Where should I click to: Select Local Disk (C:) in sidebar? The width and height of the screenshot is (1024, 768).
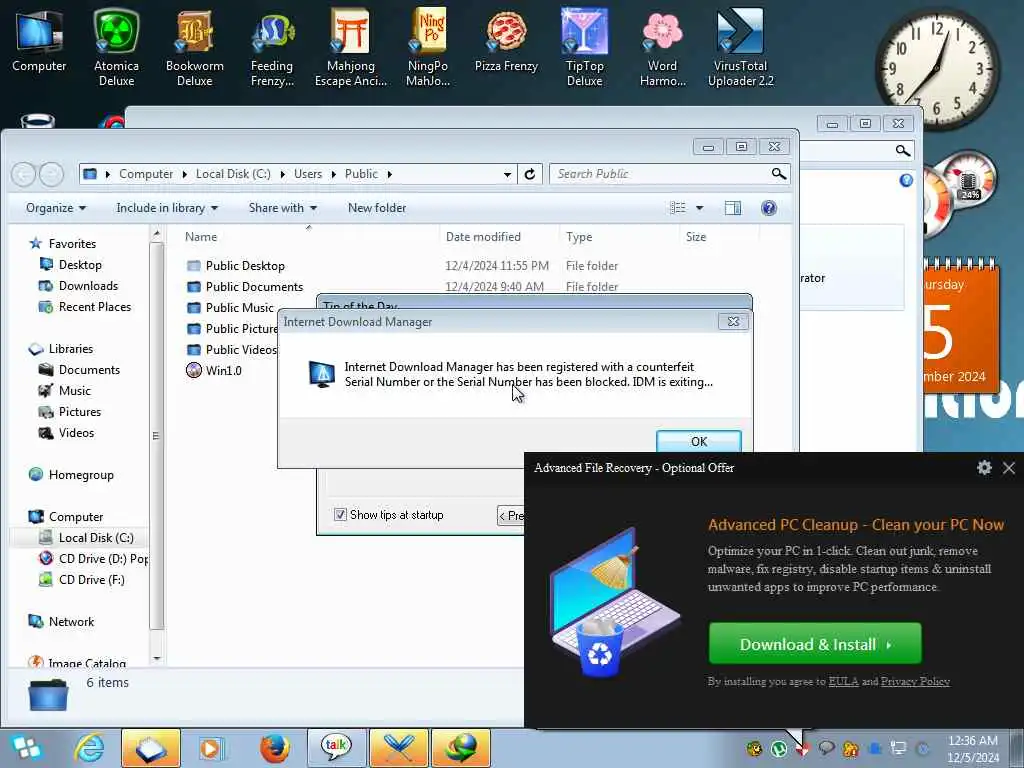(95, 537)
